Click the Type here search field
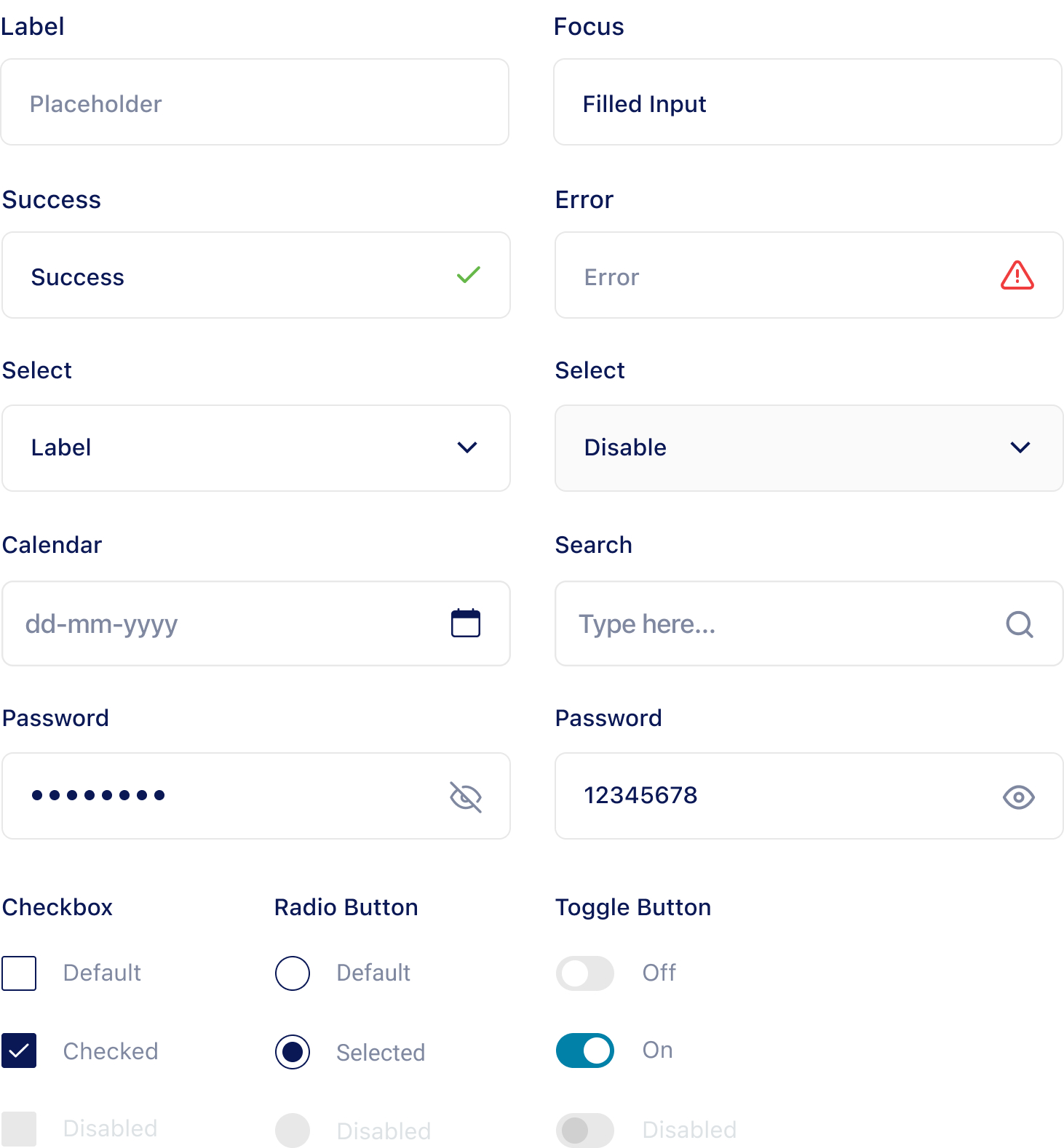The height and width of the screenshot is (1148, 1064). 809,623
